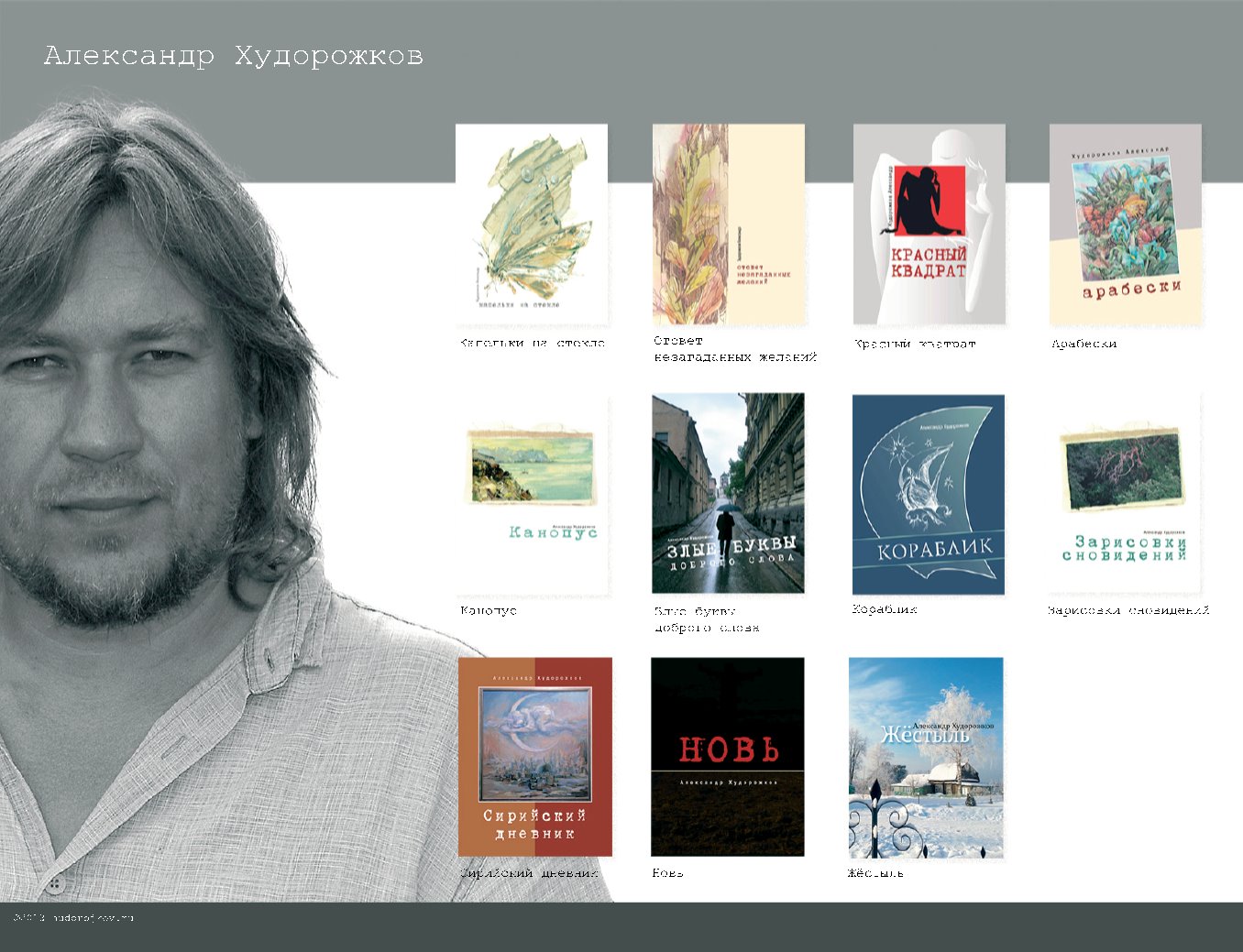Select the 'Жёстыль' book cover
Image resolution: width=1243 pixels, height=952 pixels.
pyautogui.click(x=927, y=758)
